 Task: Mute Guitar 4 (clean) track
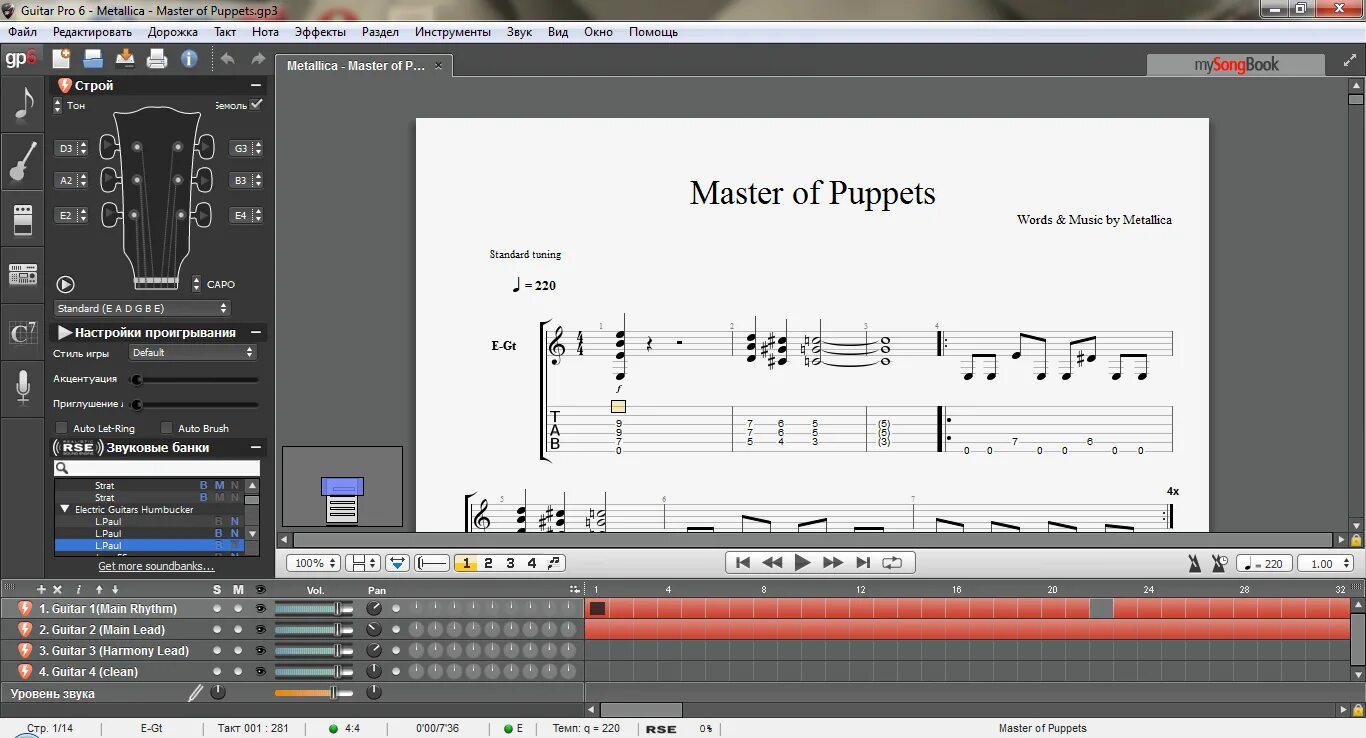[238, 671]
